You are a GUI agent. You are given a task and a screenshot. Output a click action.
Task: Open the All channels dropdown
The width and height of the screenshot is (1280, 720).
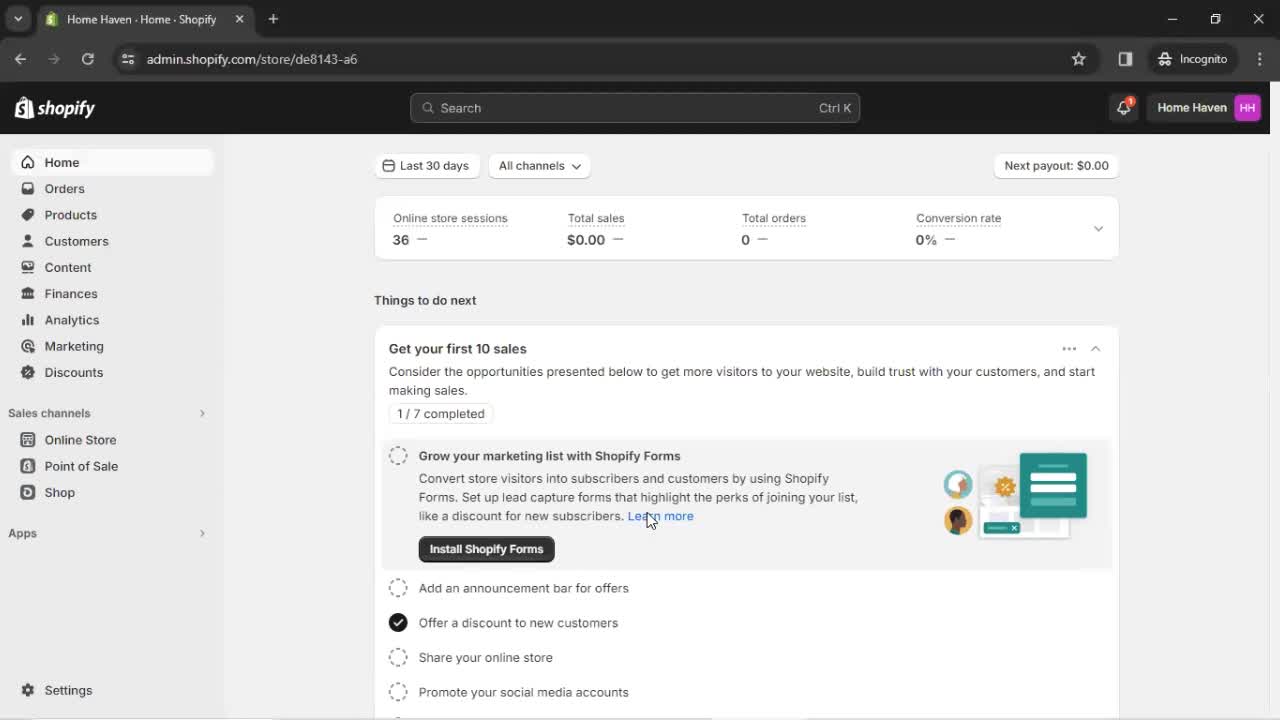(539, 166)
